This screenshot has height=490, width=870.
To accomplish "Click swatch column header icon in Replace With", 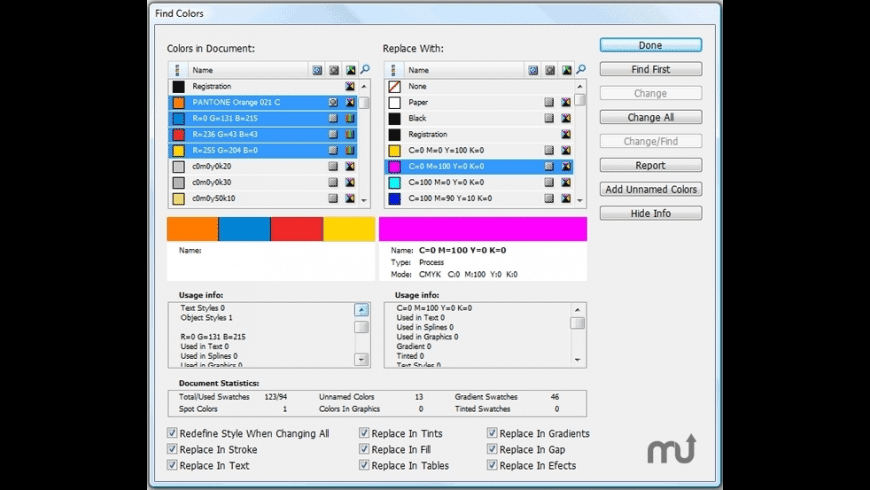I will point(393,70).
